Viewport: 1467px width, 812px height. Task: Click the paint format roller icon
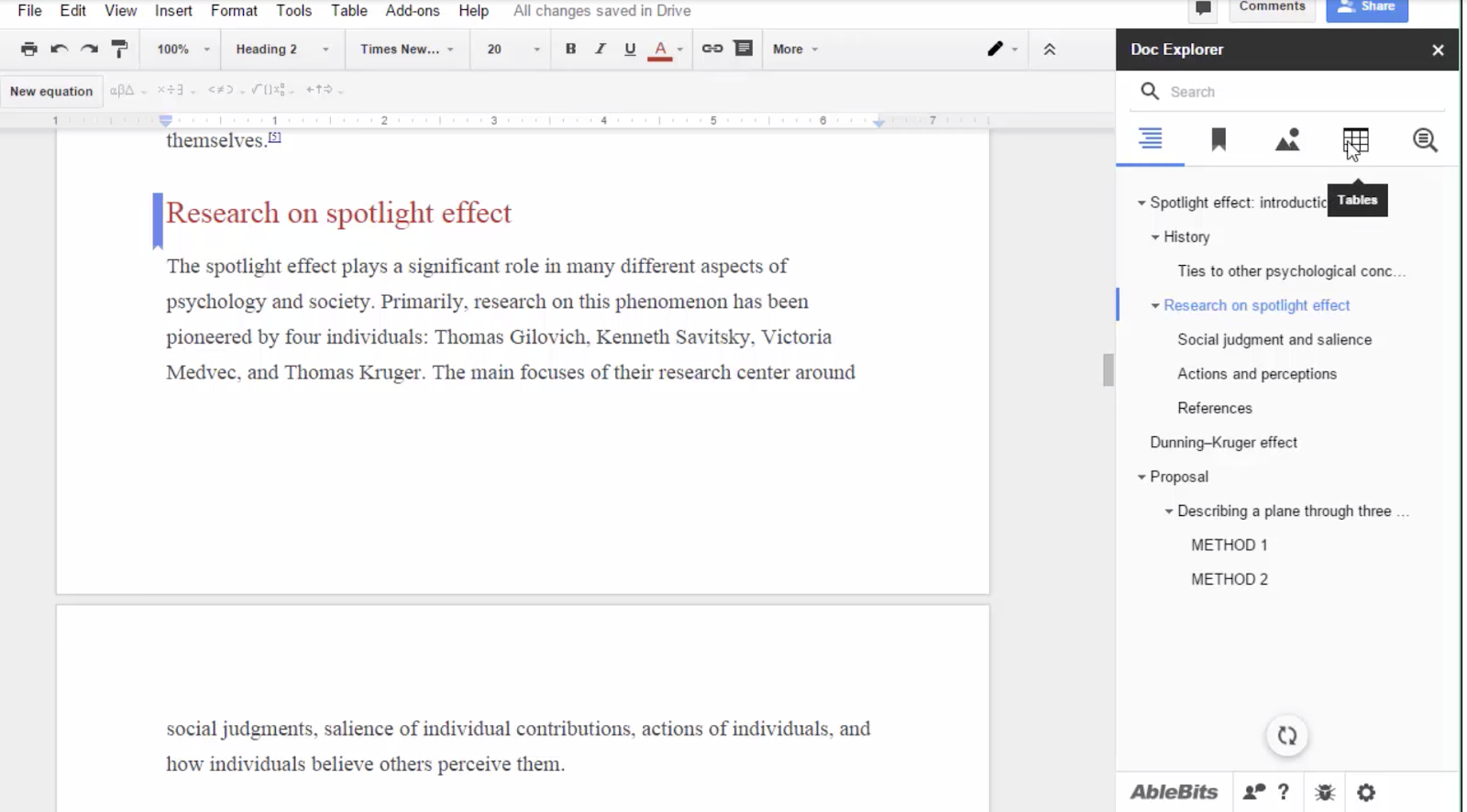click(x=119, y=49)
